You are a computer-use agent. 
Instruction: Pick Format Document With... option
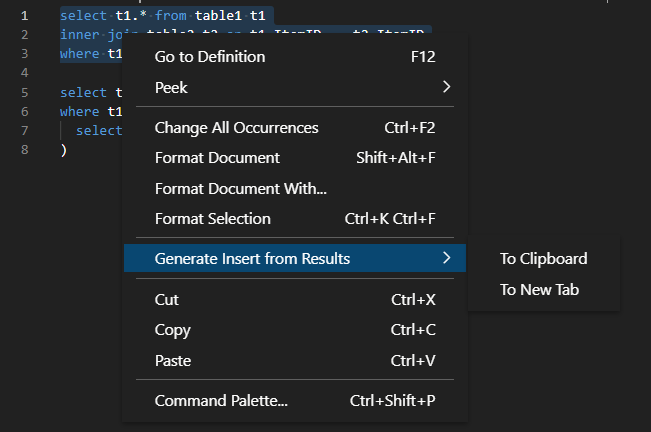(x=240, y=188)
